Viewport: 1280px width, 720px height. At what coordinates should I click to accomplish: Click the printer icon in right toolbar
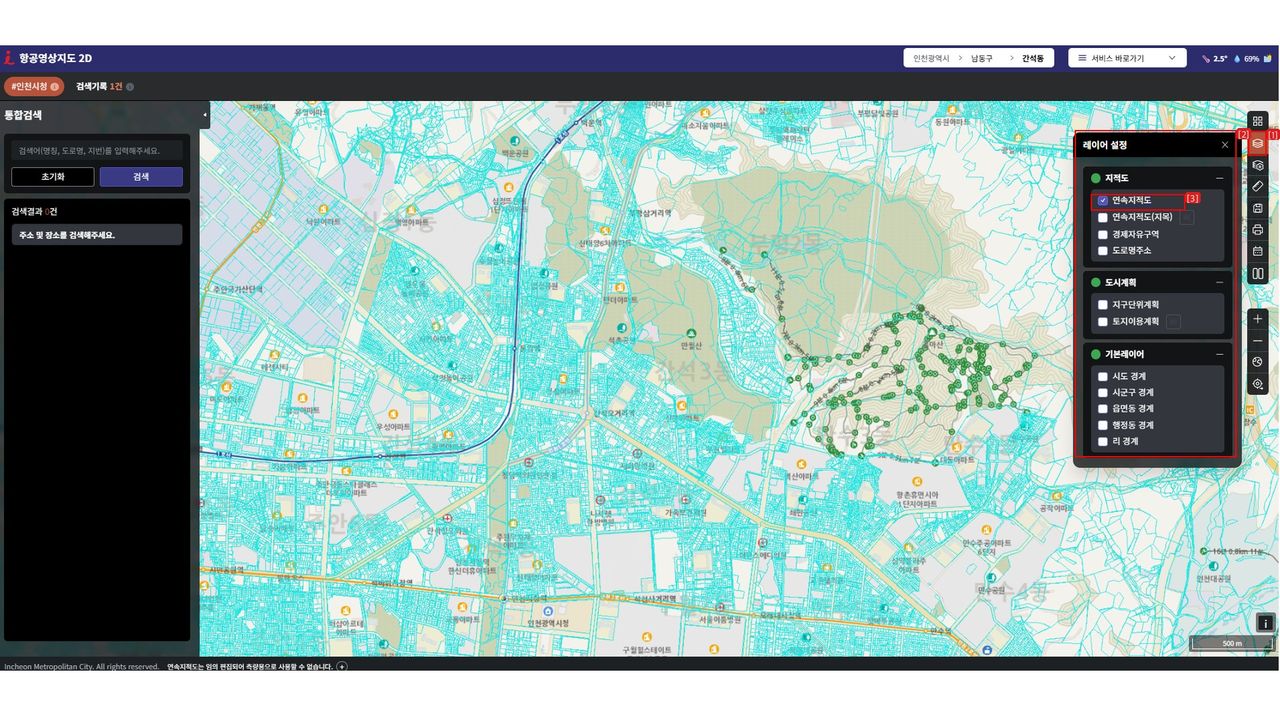click(1258, 230)
